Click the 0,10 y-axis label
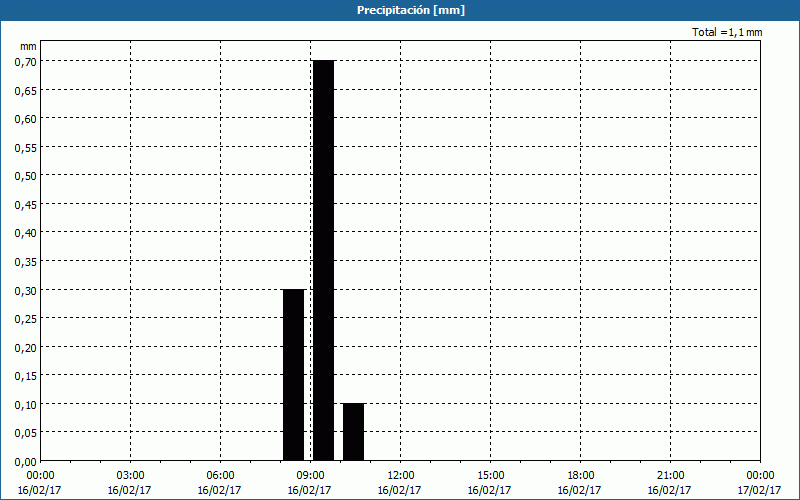The image size is (800, 500). [26, 405]
